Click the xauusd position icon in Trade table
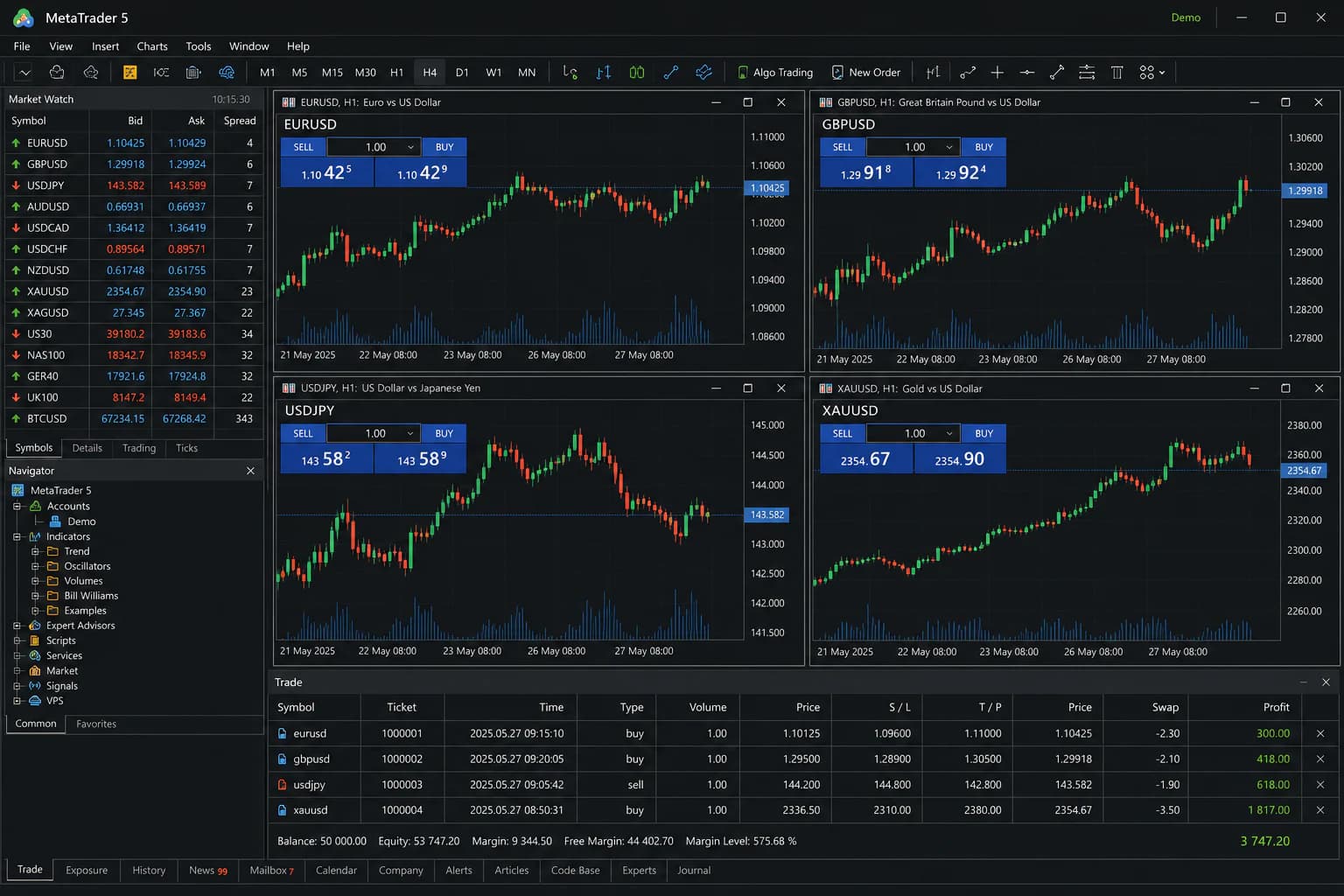Screen dimensions: 1344x896 [282, 810]
